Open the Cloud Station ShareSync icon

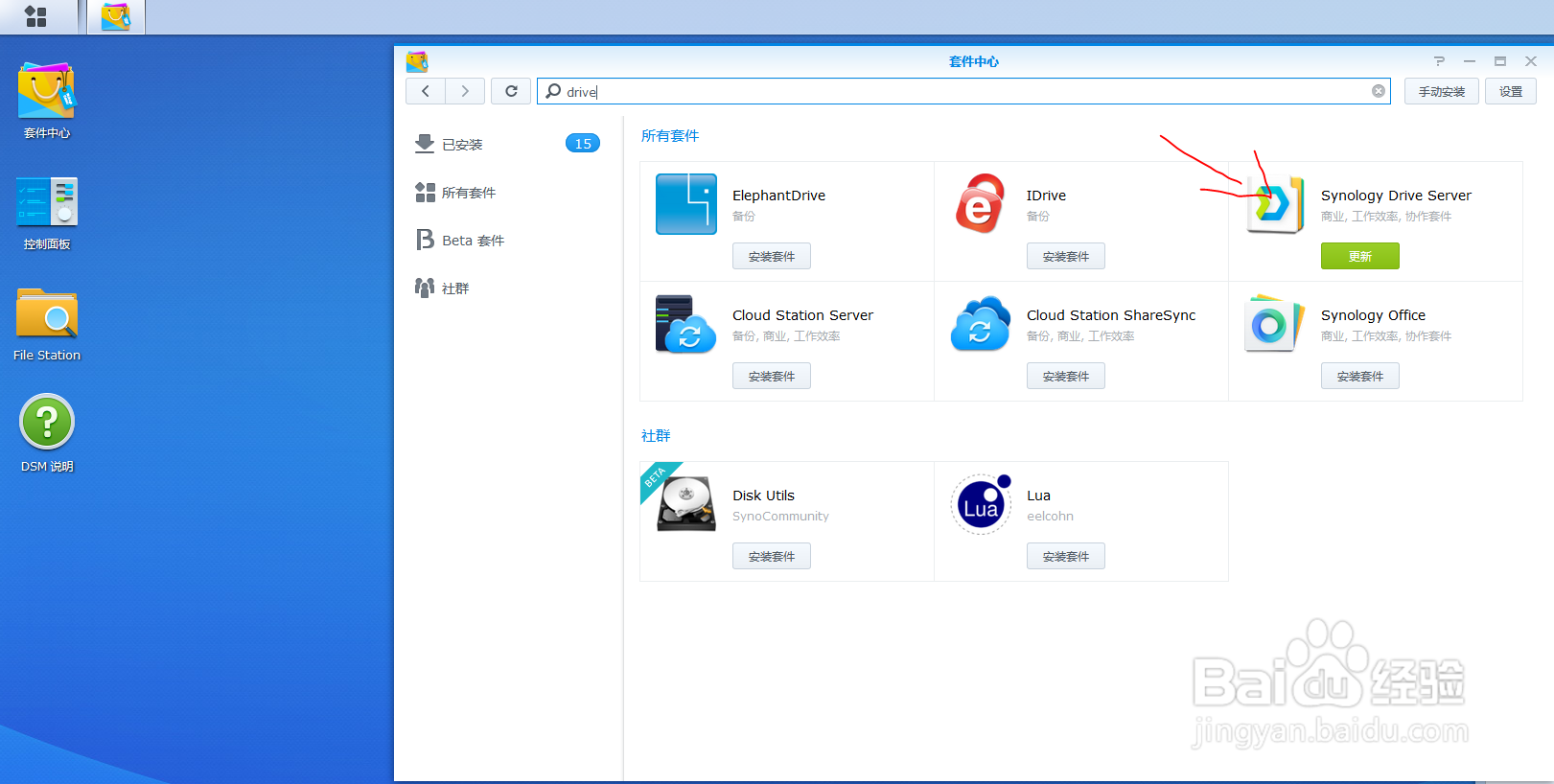tap(980, 324)
